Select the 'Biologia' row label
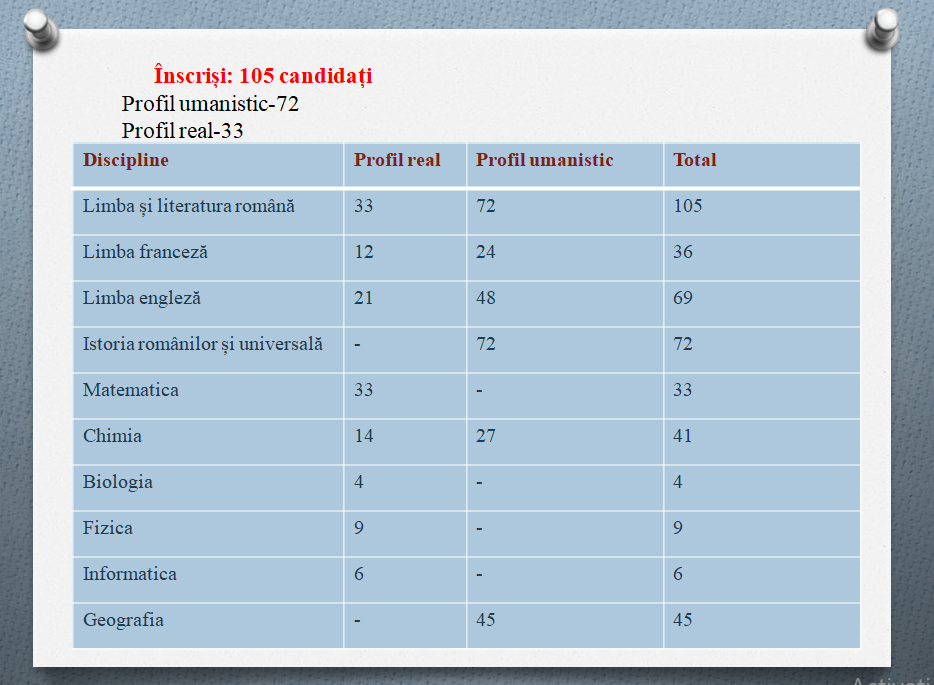 click(118, 482)
